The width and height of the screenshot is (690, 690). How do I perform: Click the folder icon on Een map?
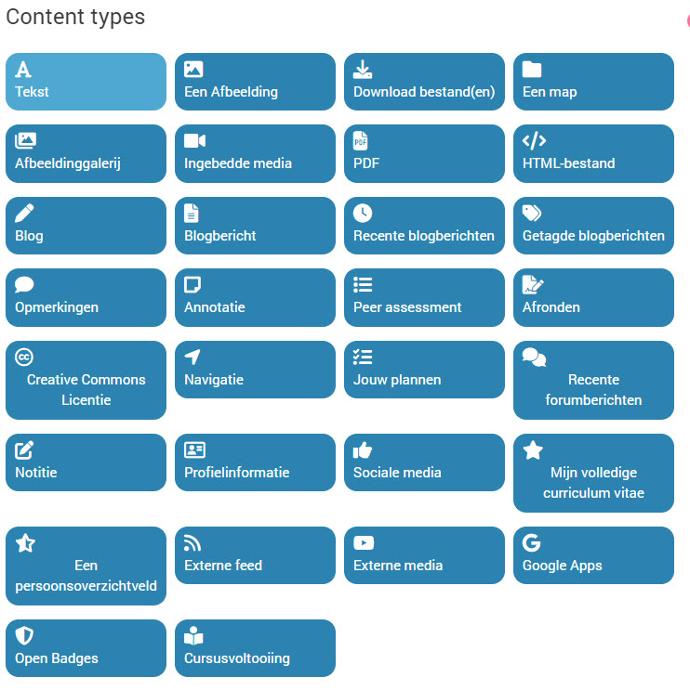532,69
